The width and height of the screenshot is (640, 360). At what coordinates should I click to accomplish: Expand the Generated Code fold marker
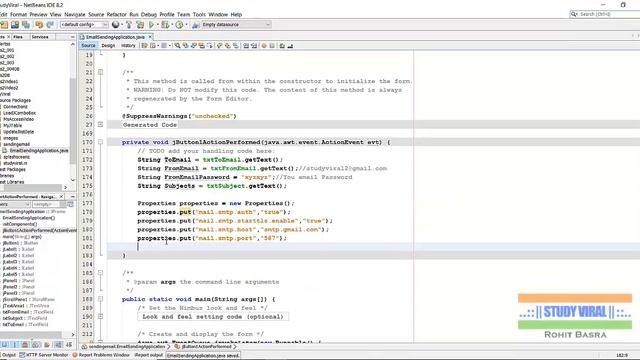[100, 124]
